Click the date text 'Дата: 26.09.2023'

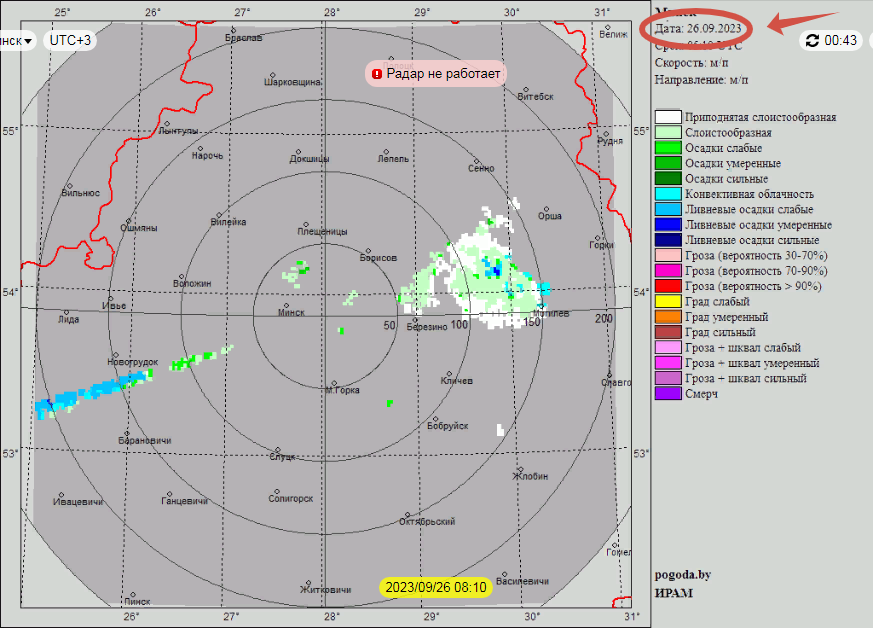coord(698,29)
